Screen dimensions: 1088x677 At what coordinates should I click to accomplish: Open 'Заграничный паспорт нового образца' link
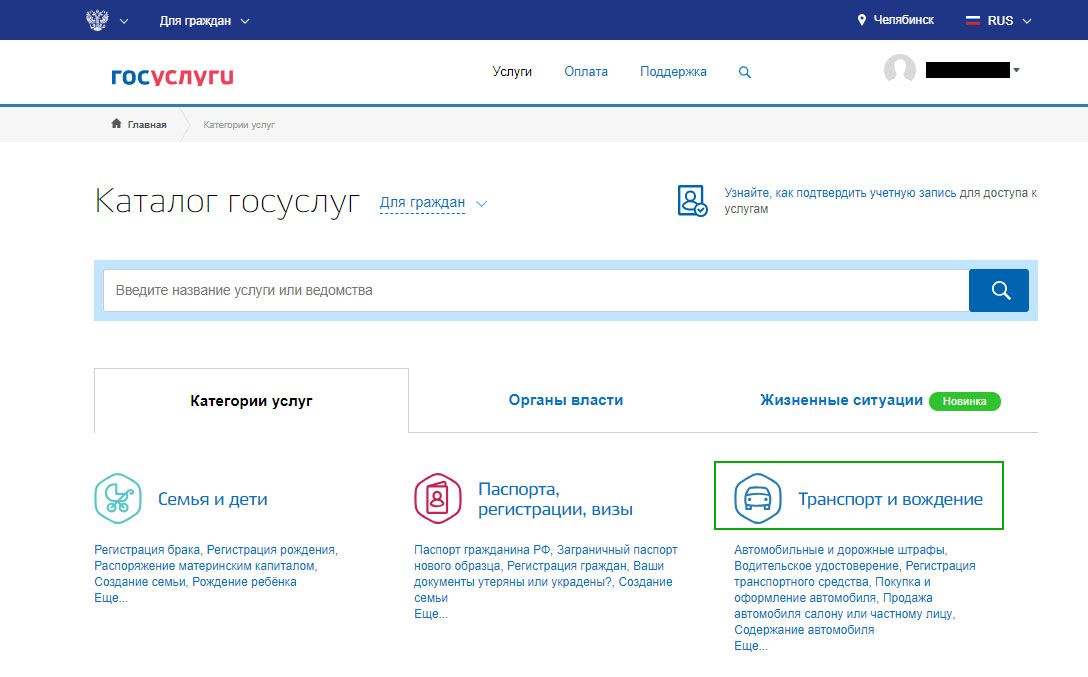(x=545, y=558)
